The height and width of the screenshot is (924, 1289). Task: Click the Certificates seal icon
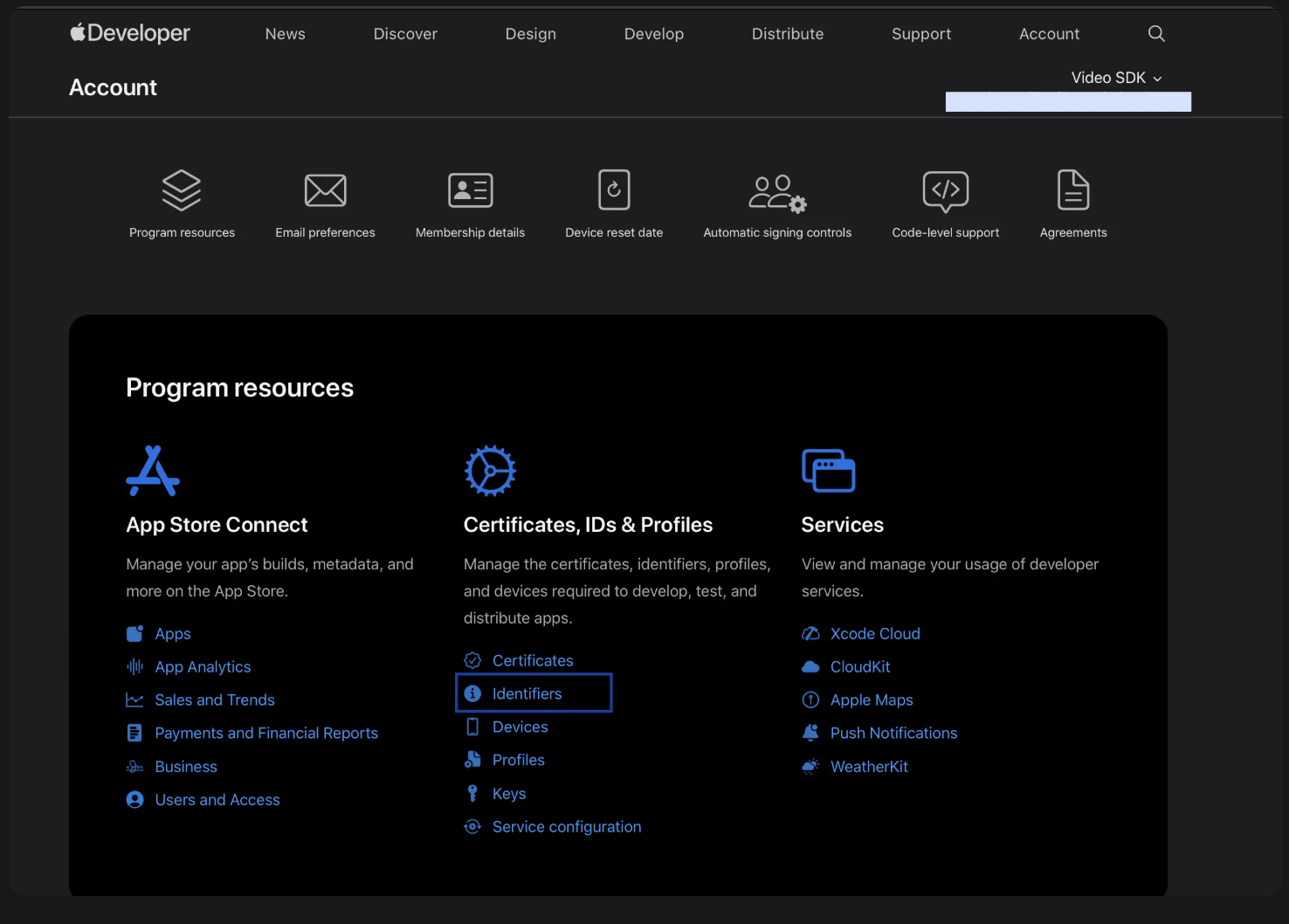(x=472, y=660)
